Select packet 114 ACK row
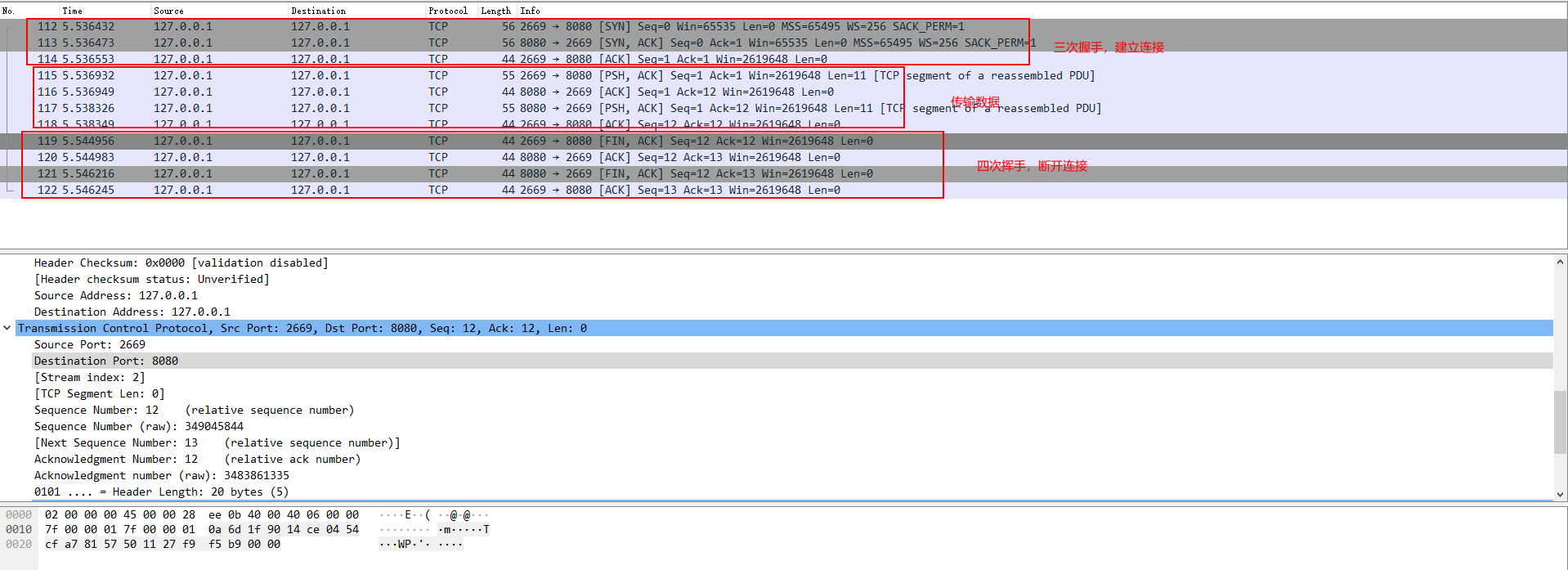Viewport: 1568px width, 570px height. 783,59
